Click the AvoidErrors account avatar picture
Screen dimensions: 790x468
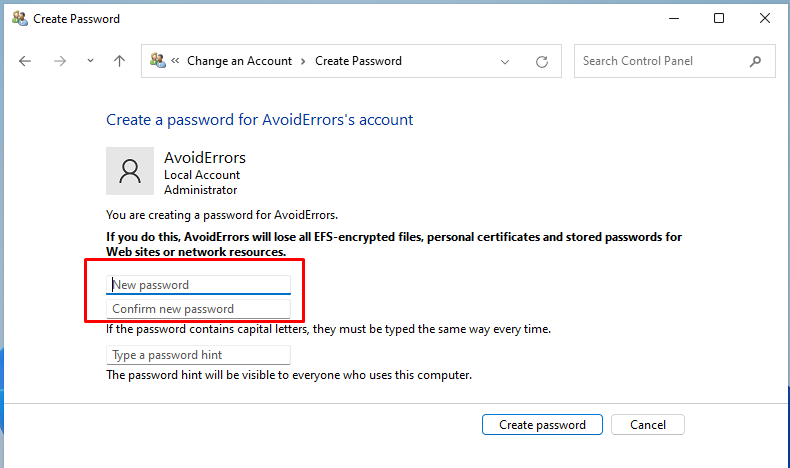[130, 171]
